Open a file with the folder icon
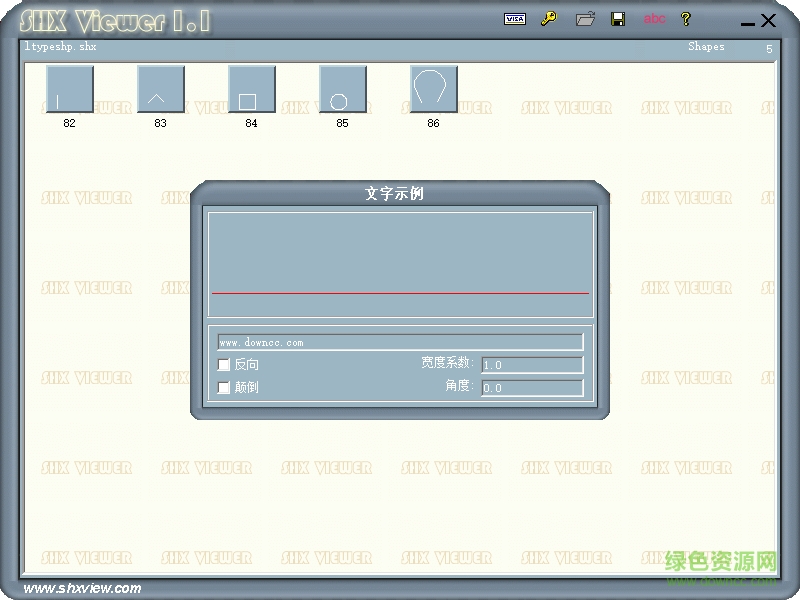Screen dimensions: 800x600 point(585,19)
